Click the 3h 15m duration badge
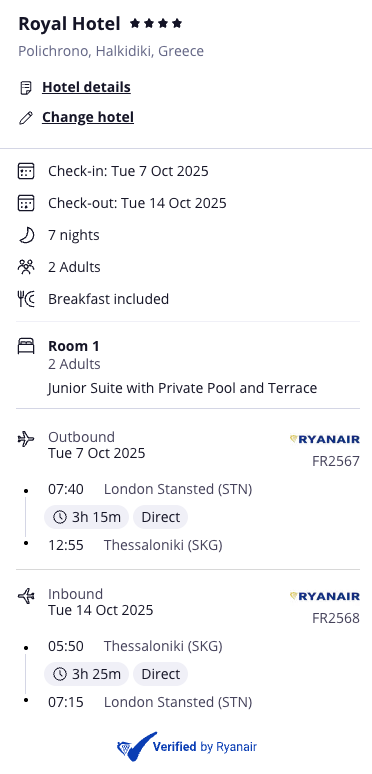The width and height of the screenshot is (372, 774). click(86, 517)
